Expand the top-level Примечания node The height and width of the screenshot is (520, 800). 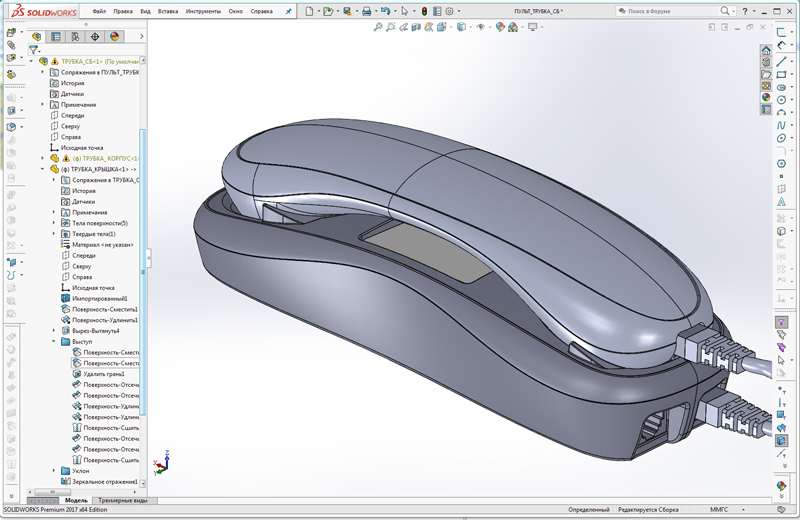pyautogui.click(x=42, y=105)
